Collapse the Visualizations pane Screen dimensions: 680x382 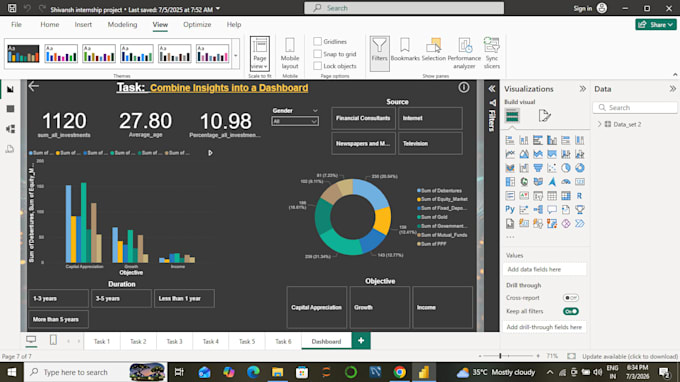(582, 89)
